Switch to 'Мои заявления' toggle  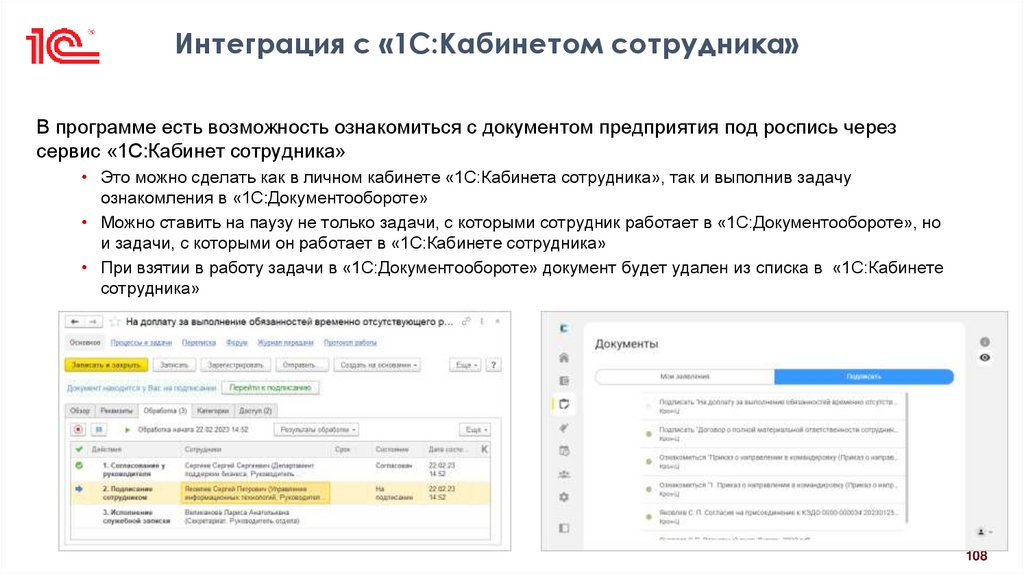point(684,377)
